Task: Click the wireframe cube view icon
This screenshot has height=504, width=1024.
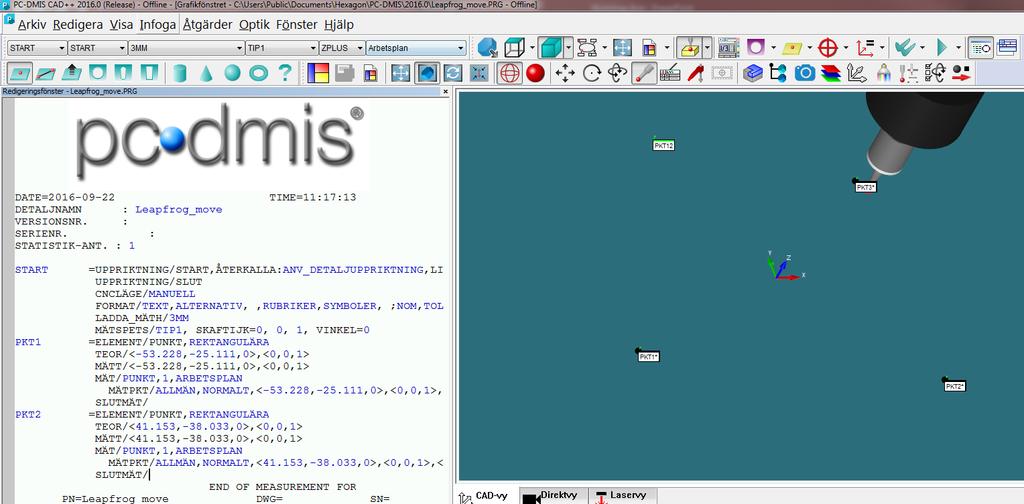Action: click(x=515, y=48)
